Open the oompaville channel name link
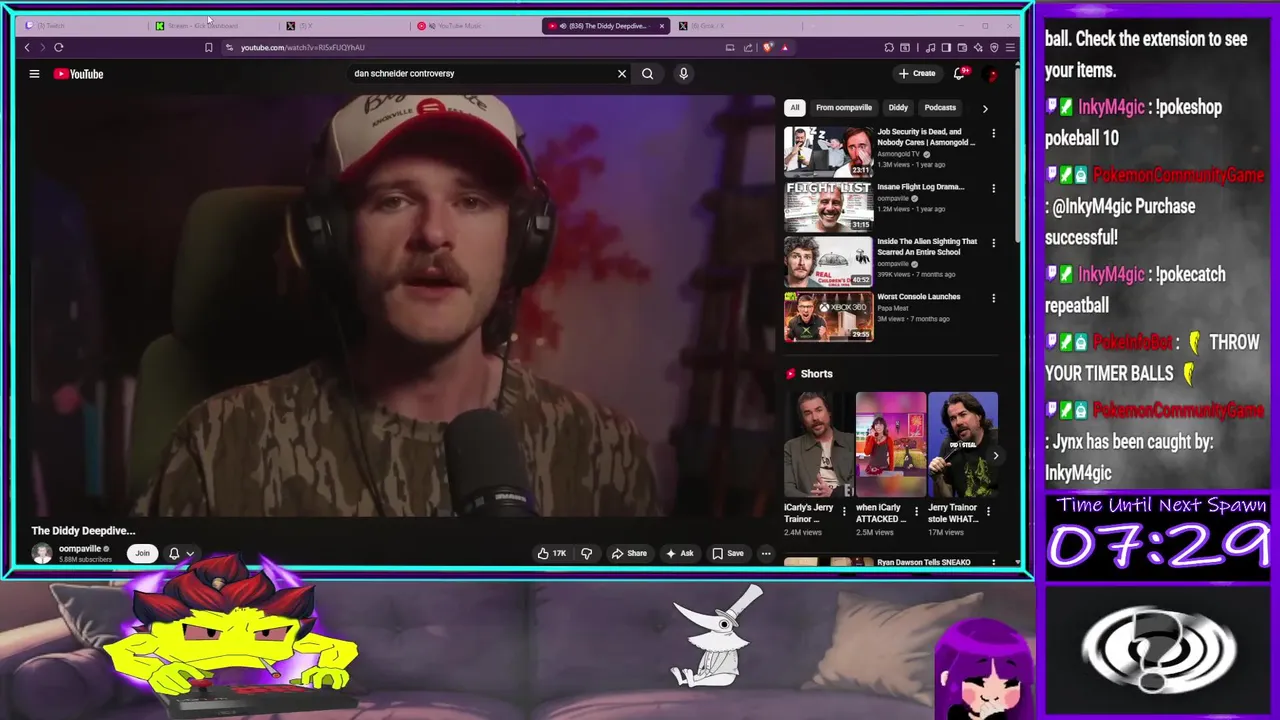Viewport: 1280px width, 720px height. pos(80,549)
